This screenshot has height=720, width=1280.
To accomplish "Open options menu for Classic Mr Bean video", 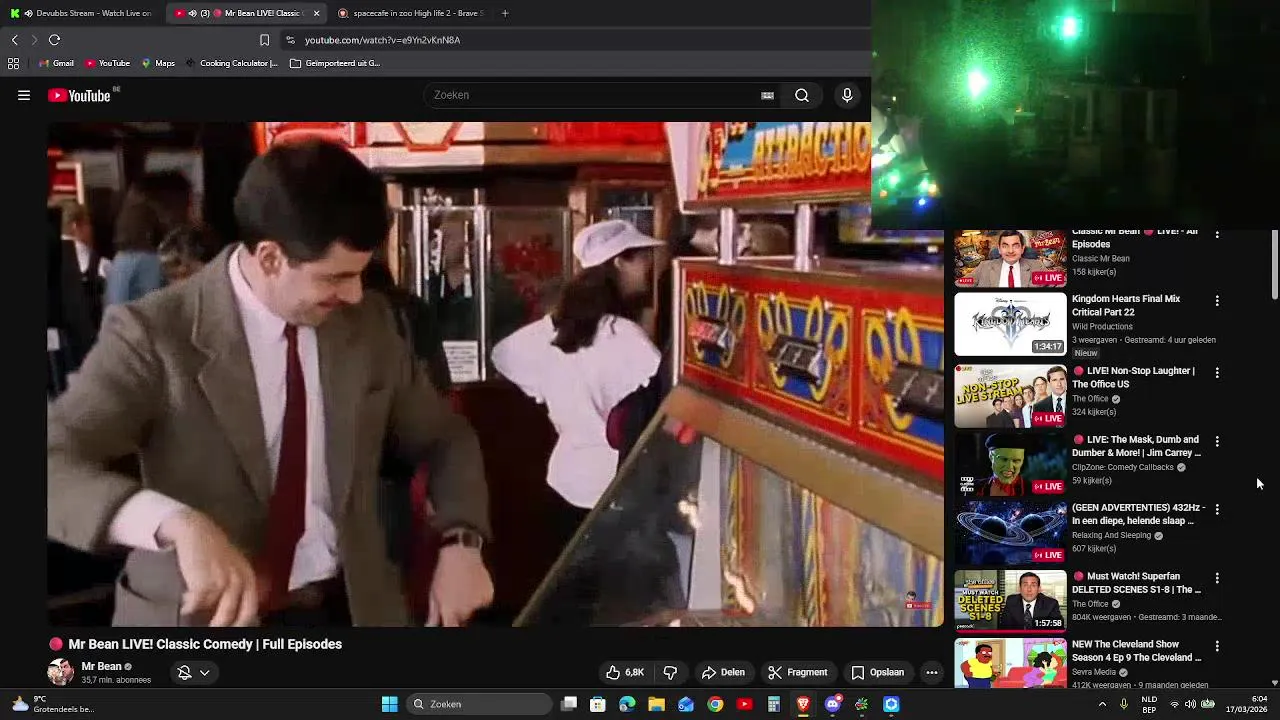I will click(x=1217, y=234).
